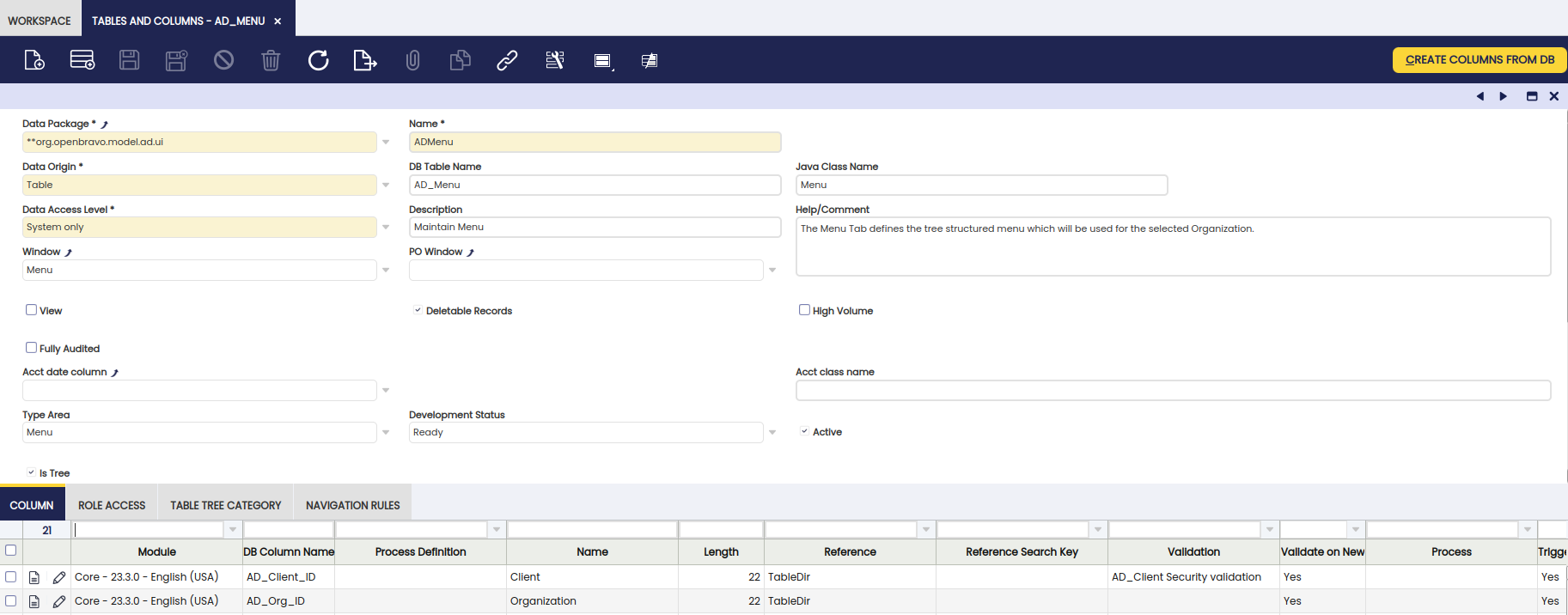Image resolution: width=1568 pixels, height=615 pixels.
Task: Toggle the Deletable Records checkbox
Action: pyautogui.click(x=418, y=310)
